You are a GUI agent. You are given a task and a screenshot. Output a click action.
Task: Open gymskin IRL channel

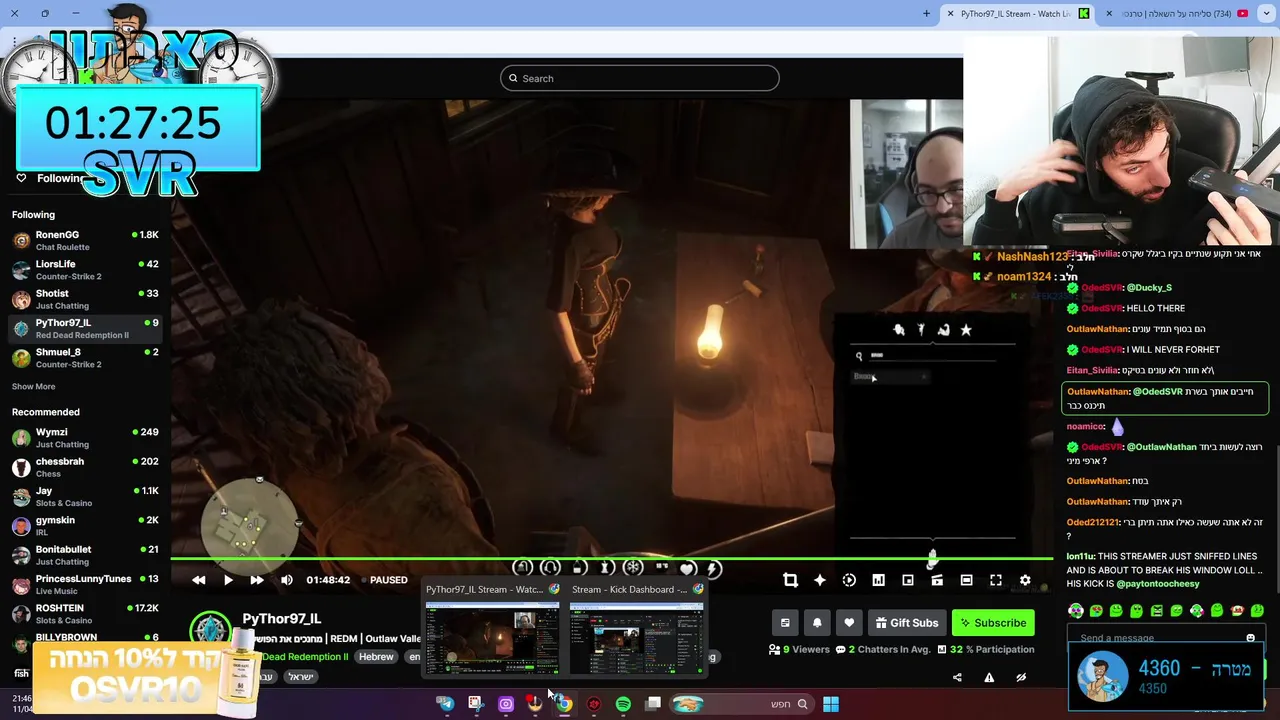coord(85,526)
